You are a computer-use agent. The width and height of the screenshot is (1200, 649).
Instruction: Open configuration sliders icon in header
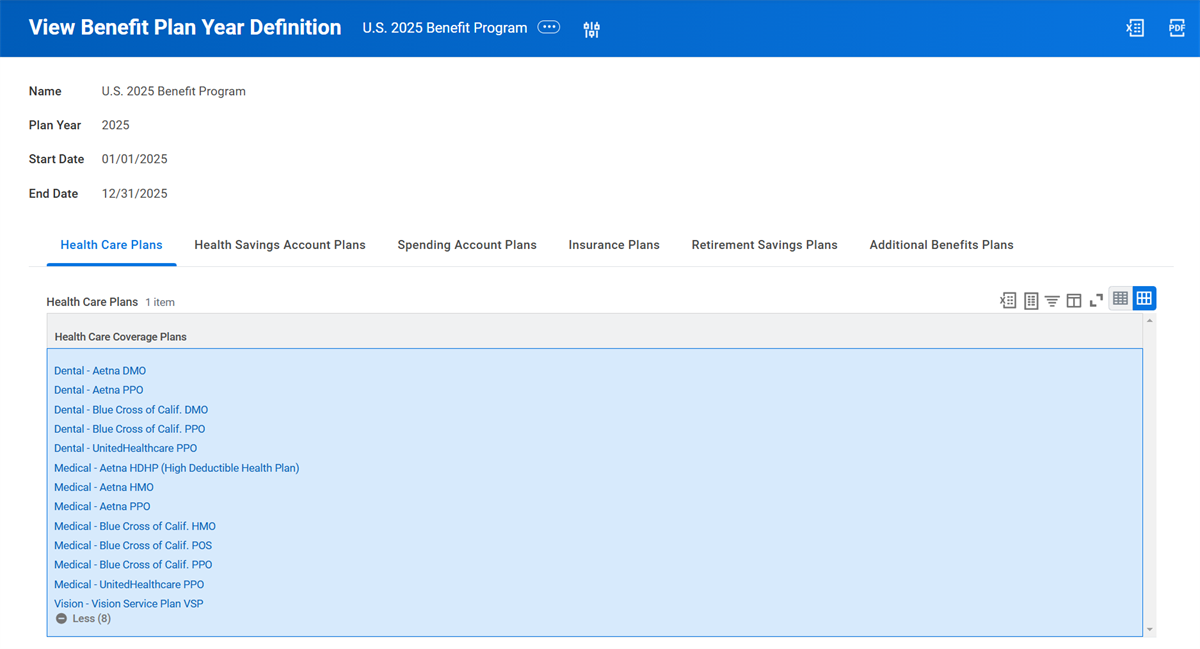point(591,29)
